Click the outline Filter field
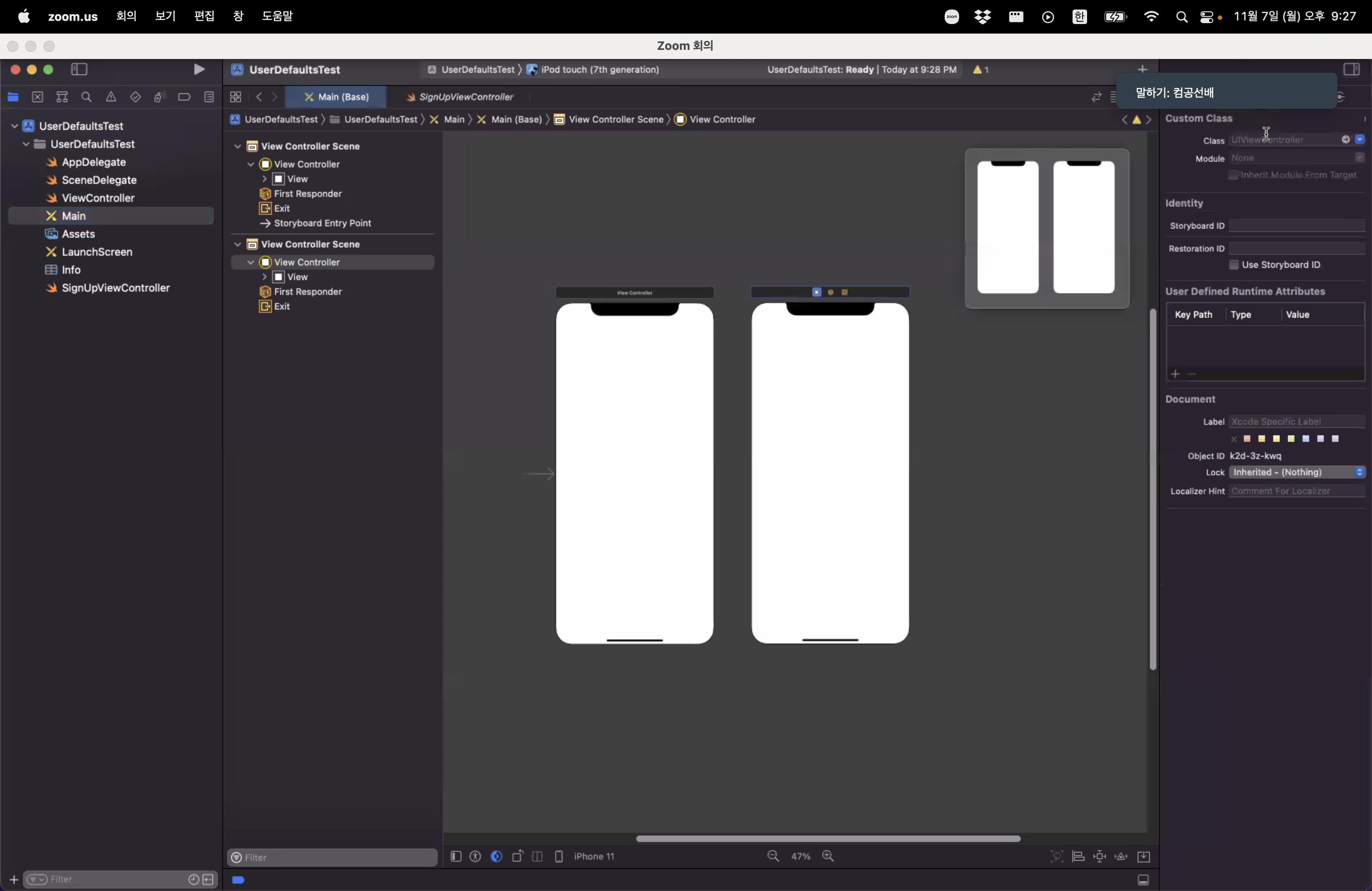Image resolution: width=1372 pixels, height=891 pixels. tap(333, 857)
